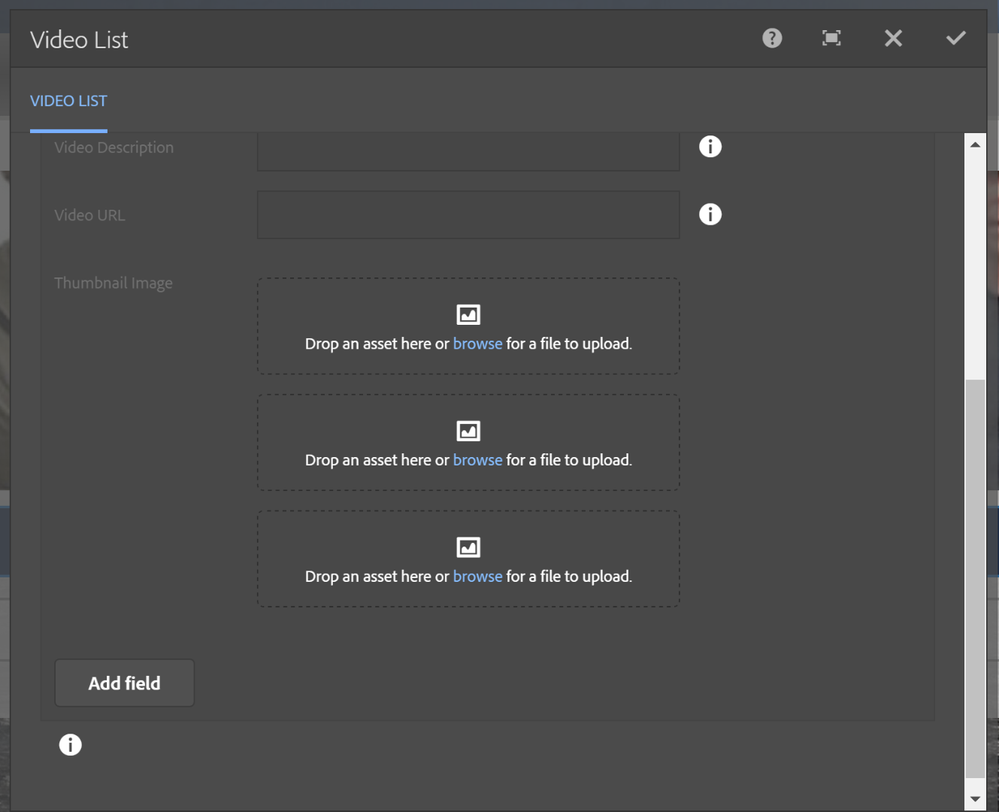Click image icon in second thumbnail dropzone
Viewport: 999px width, 812px height.
468,431
